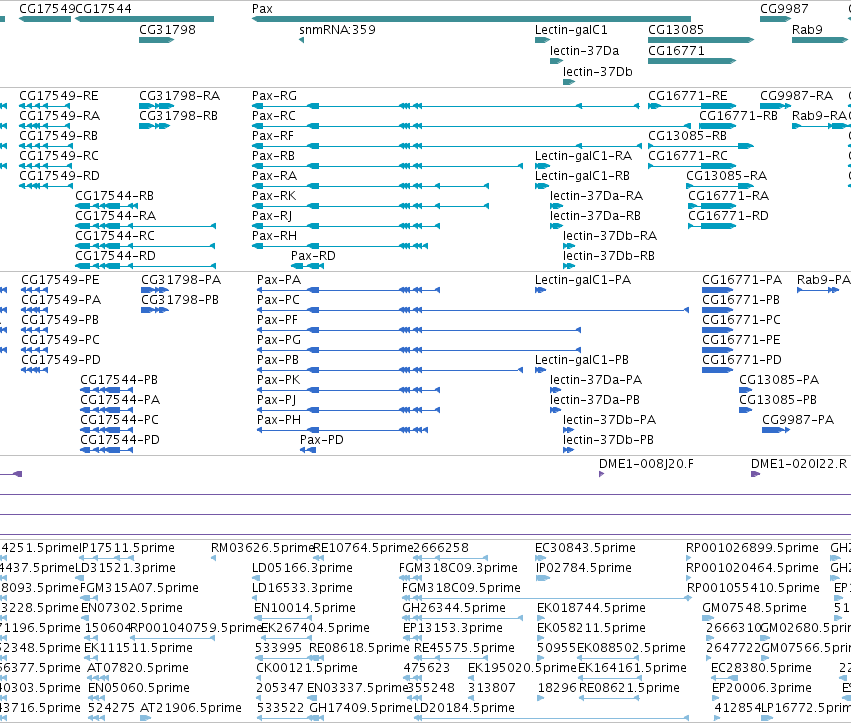Click protein Rab9-PA
The image size is (851, 723).
(818, 290)
